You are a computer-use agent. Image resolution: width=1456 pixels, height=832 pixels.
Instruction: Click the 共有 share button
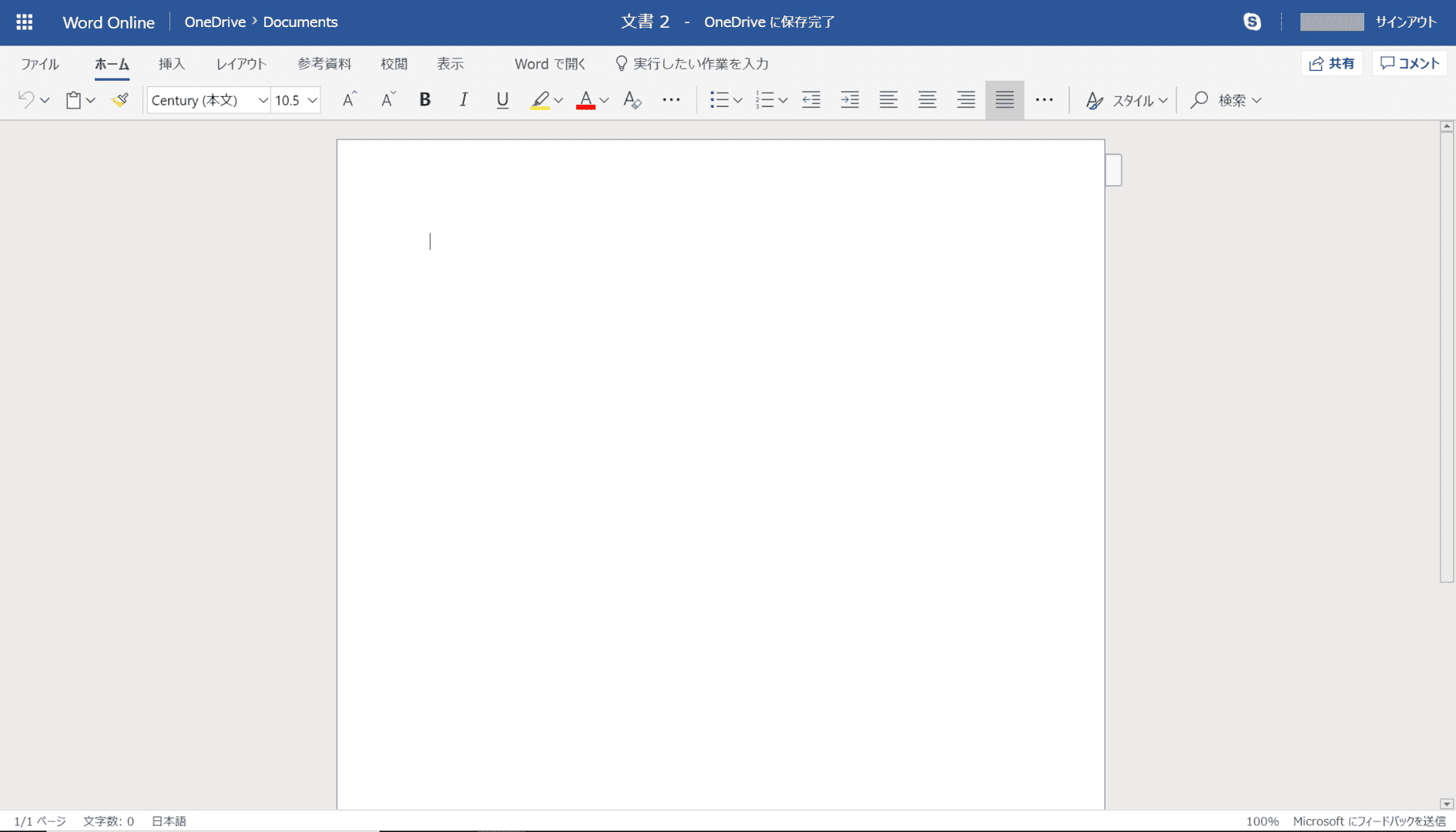[x=1332, y=63]
